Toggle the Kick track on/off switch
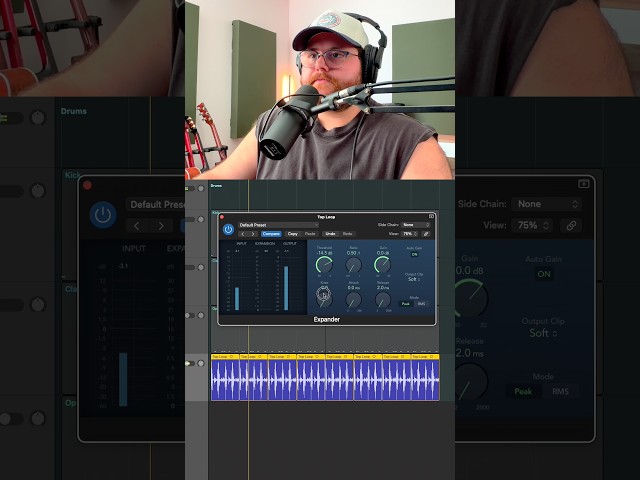This screenshot has width=640, height=480. [x=190, y=220]
